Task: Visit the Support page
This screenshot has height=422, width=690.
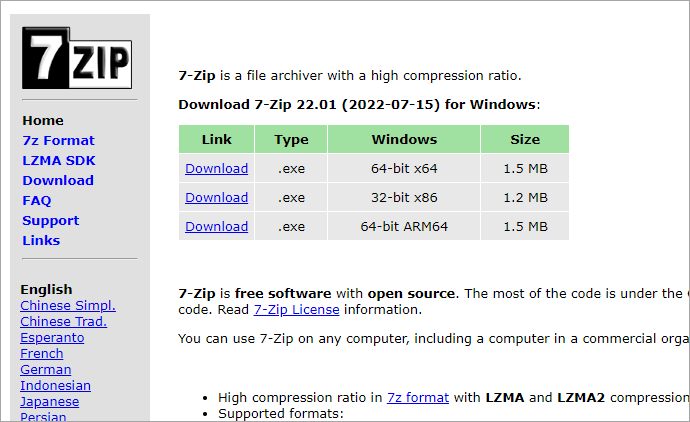Action: pyautogui.click(x=50, y=220)
